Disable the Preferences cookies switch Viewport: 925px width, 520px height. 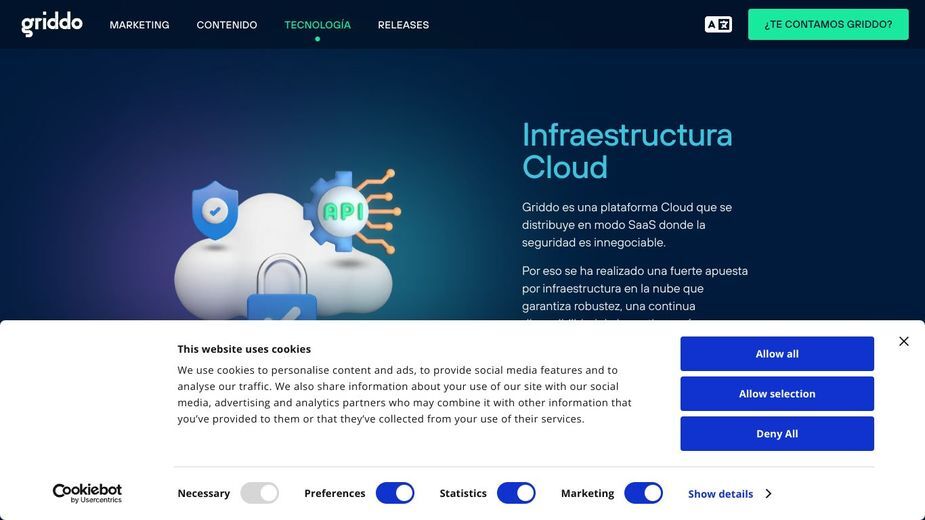pyautogui.click(x=395, y=493)
